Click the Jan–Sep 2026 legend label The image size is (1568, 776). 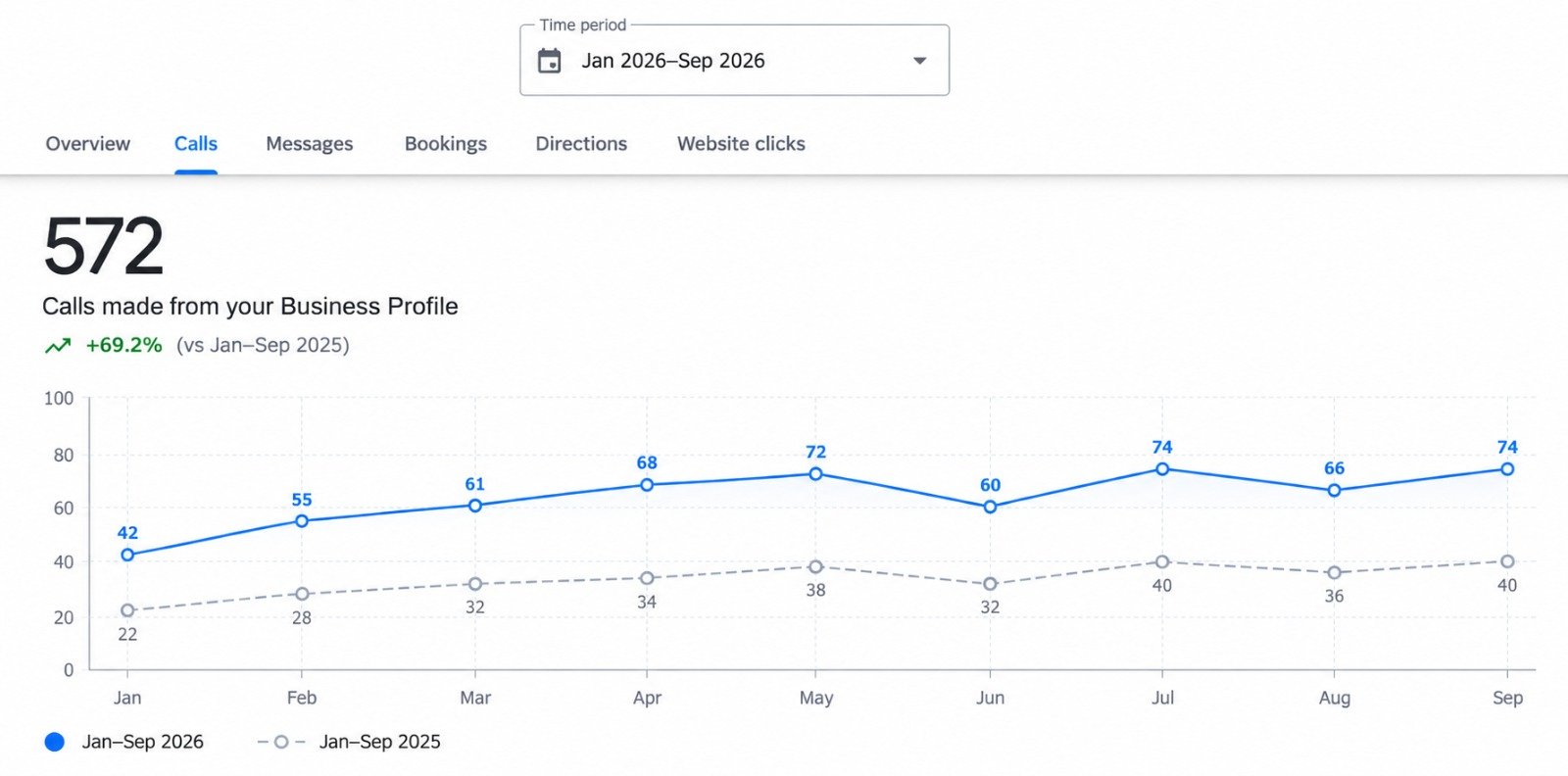(x=143, y=742)
